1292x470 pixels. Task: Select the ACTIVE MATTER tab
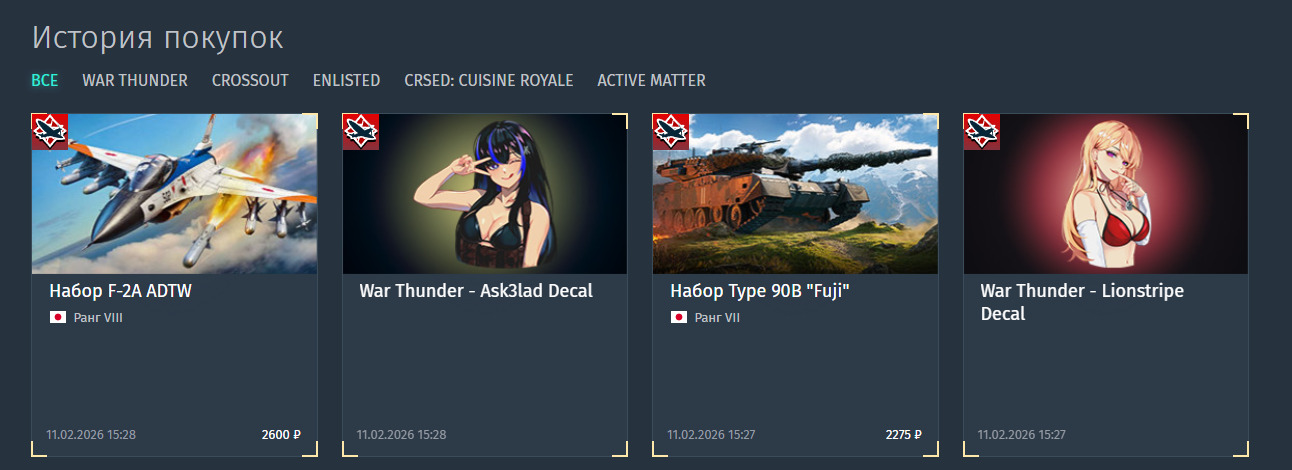click(x=651, y=80)
